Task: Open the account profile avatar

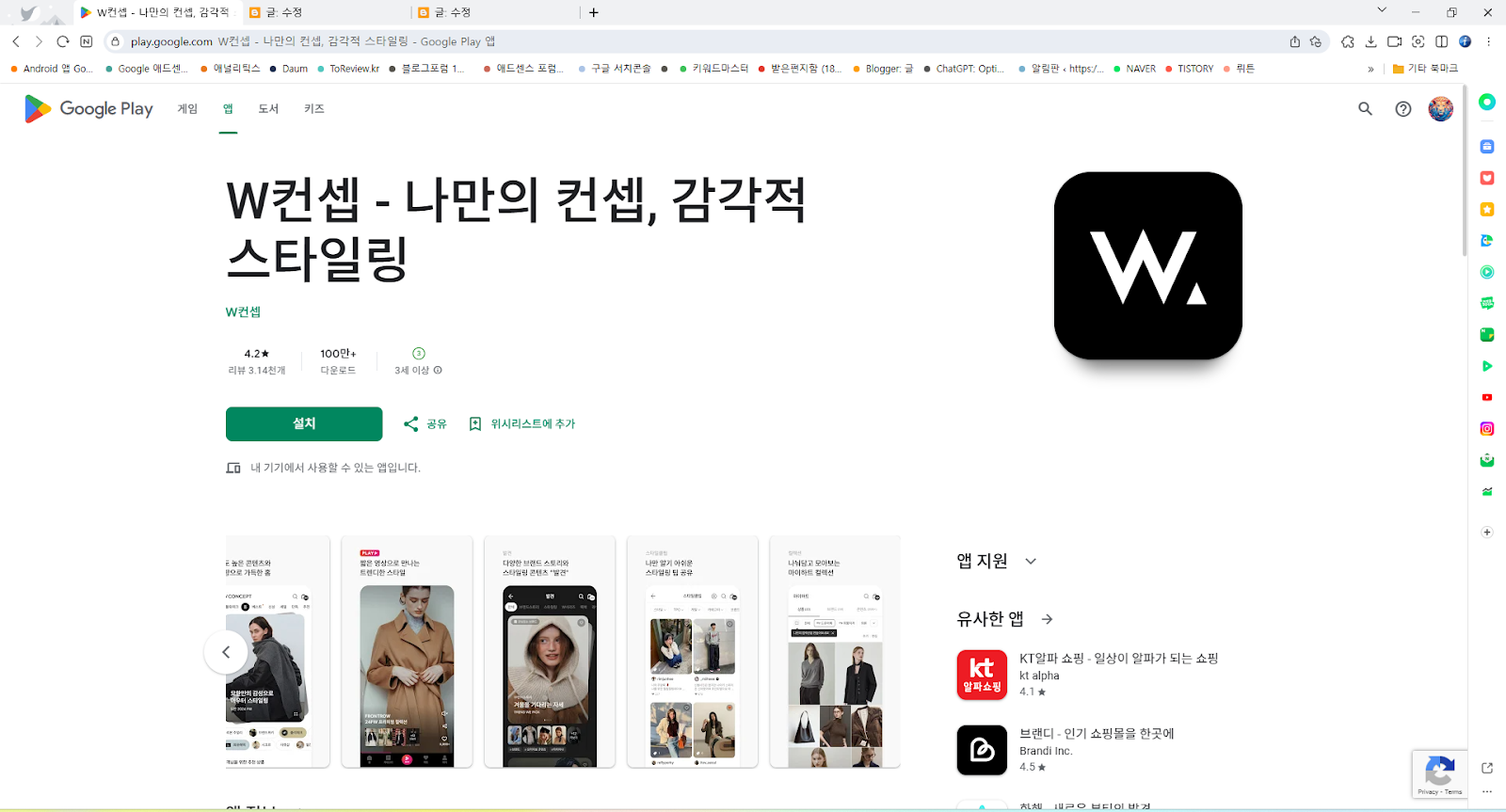Action: coord(1441,109)
